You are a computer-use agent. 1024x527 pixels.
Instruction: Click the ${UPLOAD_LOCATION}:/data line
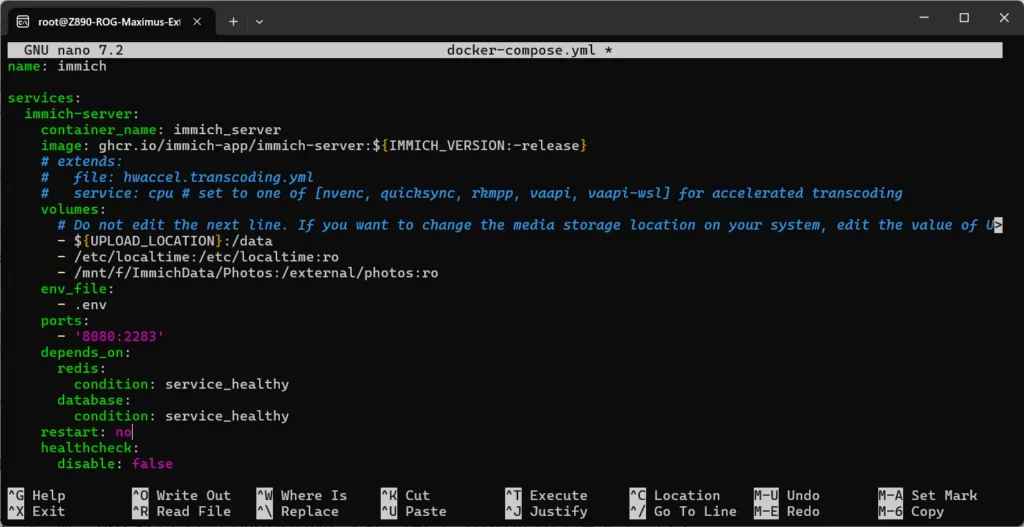click(x=165, y=240)
